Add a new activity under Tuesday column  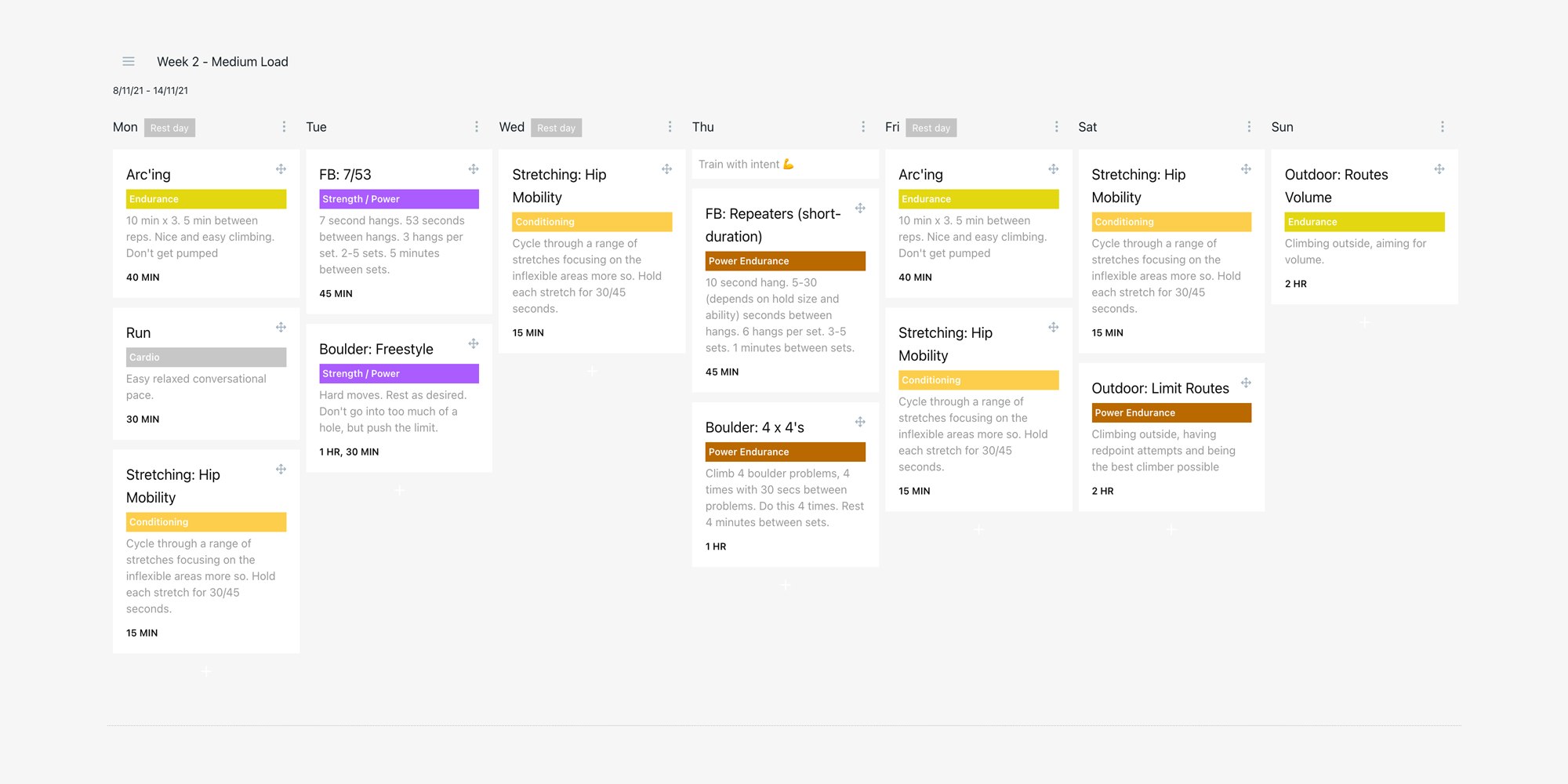[x=400, y=490]
